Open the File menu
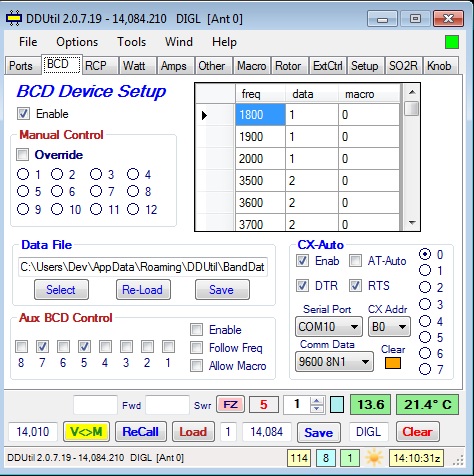This screenshot has height=476, width=474. coord(28,42)
